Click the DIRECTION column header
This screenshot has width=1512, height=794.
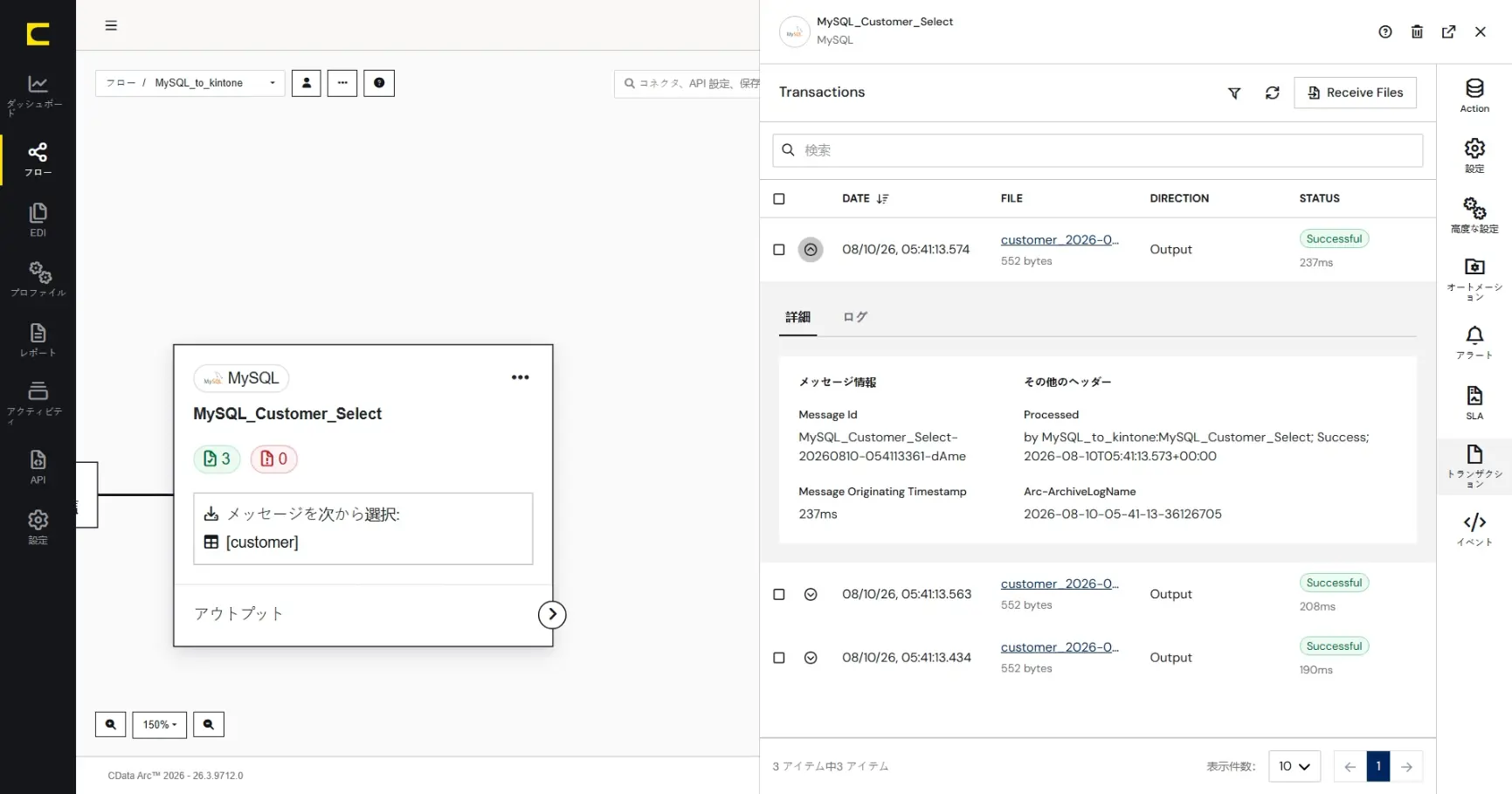coord(1179,198)
